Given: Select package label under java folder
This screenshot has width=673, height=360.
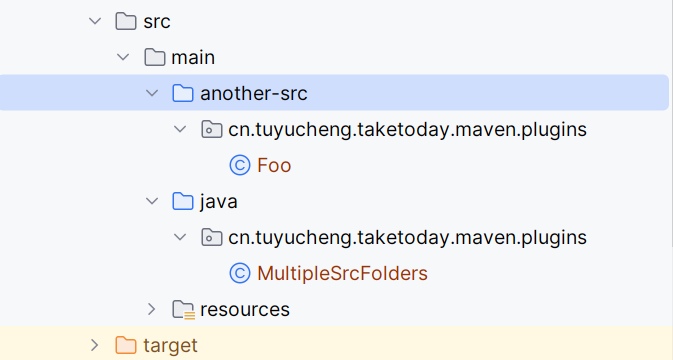Looking at the screenshot, I should [407, 238].
